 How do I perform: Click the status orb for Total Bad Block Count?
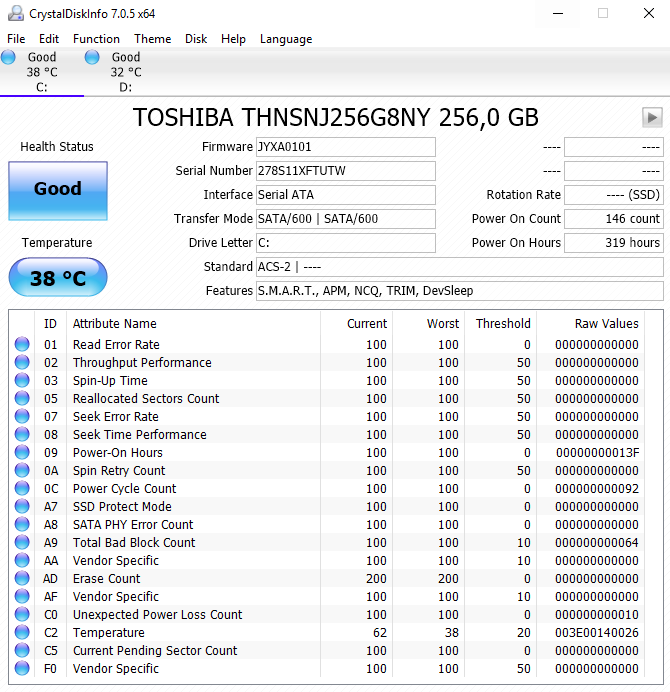[22, 542]
